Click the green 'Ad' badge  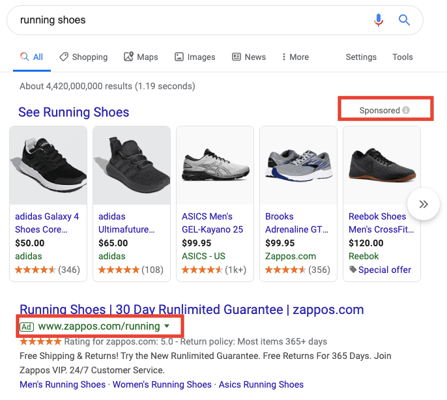(27, 327)
